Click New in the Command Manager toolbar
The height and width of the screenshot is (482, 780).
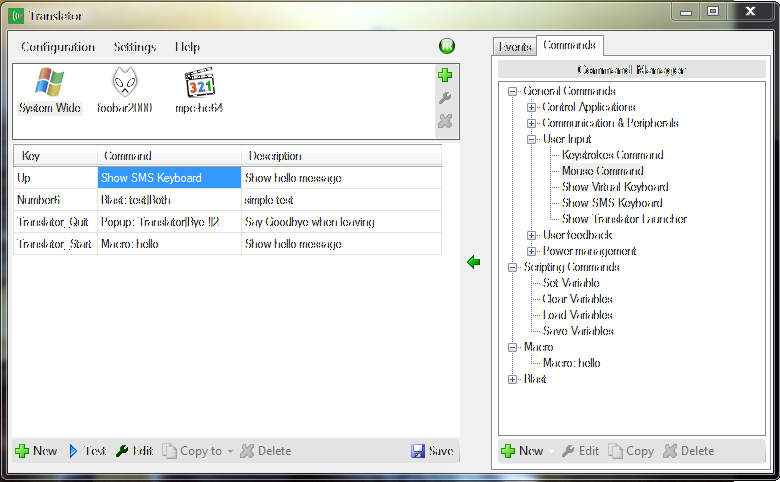(x=522, y=451)
